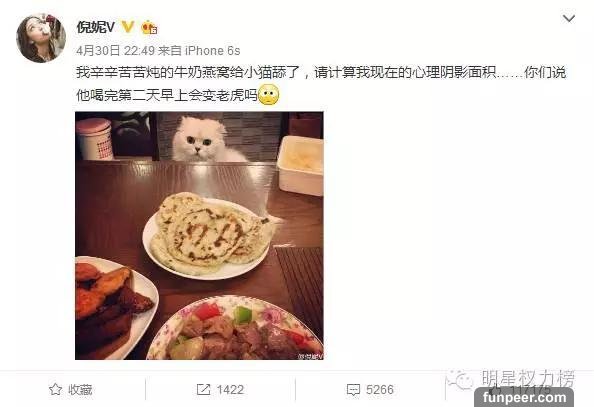Open the 4月30日 22:49 timestamp link
This screenshot has width=594, height=407.
pos(116,50)
